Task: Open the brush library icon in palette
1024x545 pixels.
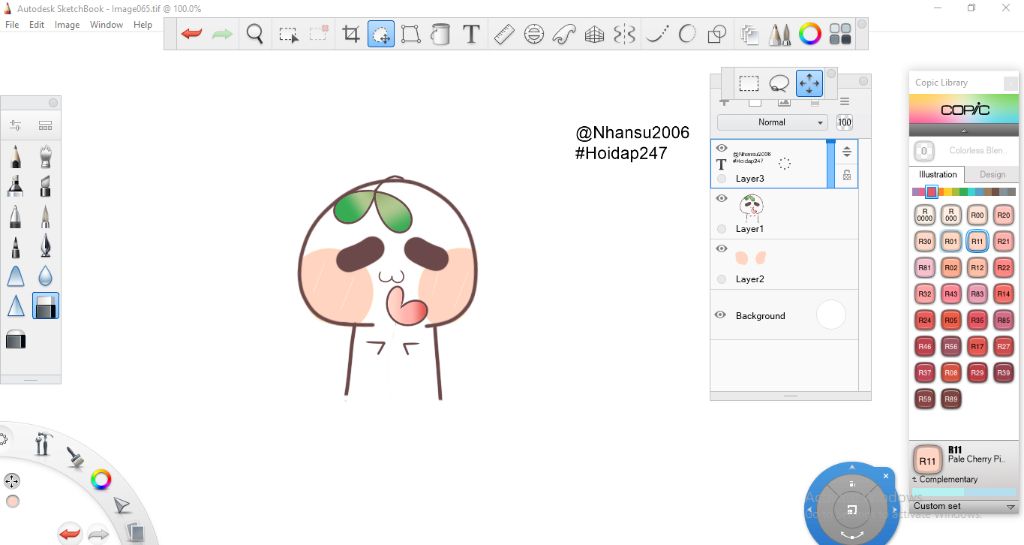Action: tap(45, 125)
